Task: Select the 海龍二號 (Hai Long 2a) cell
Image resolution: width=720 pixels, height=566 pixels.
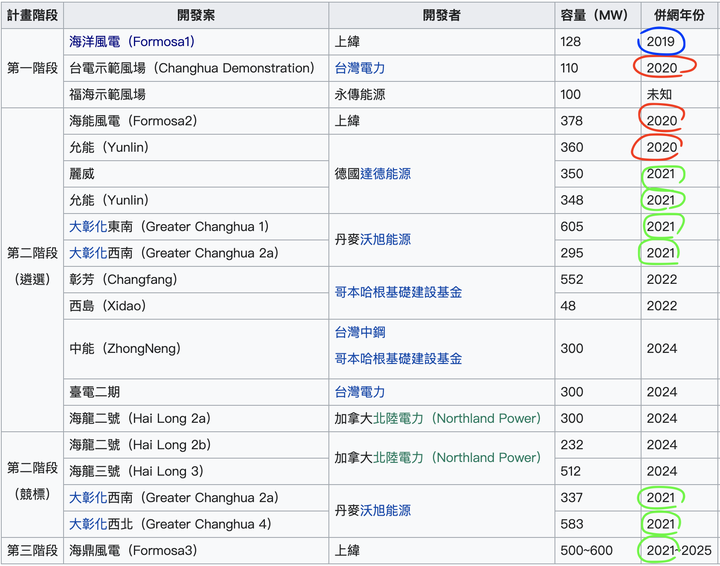Action: (x=196, y=418)
